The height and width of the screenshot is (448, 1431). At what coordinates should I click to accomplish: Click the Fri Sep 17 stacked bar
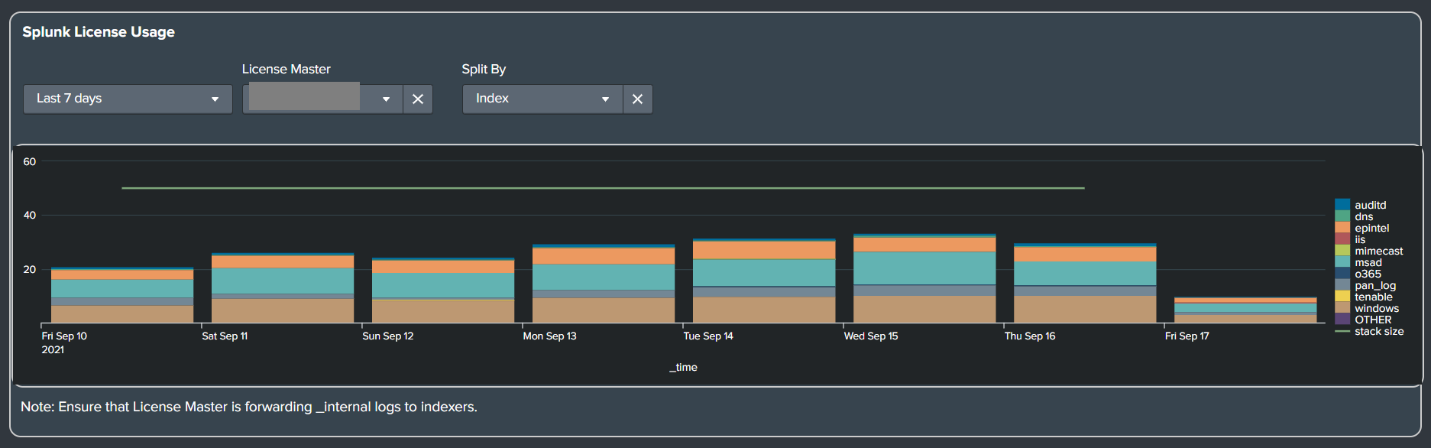1246,310
